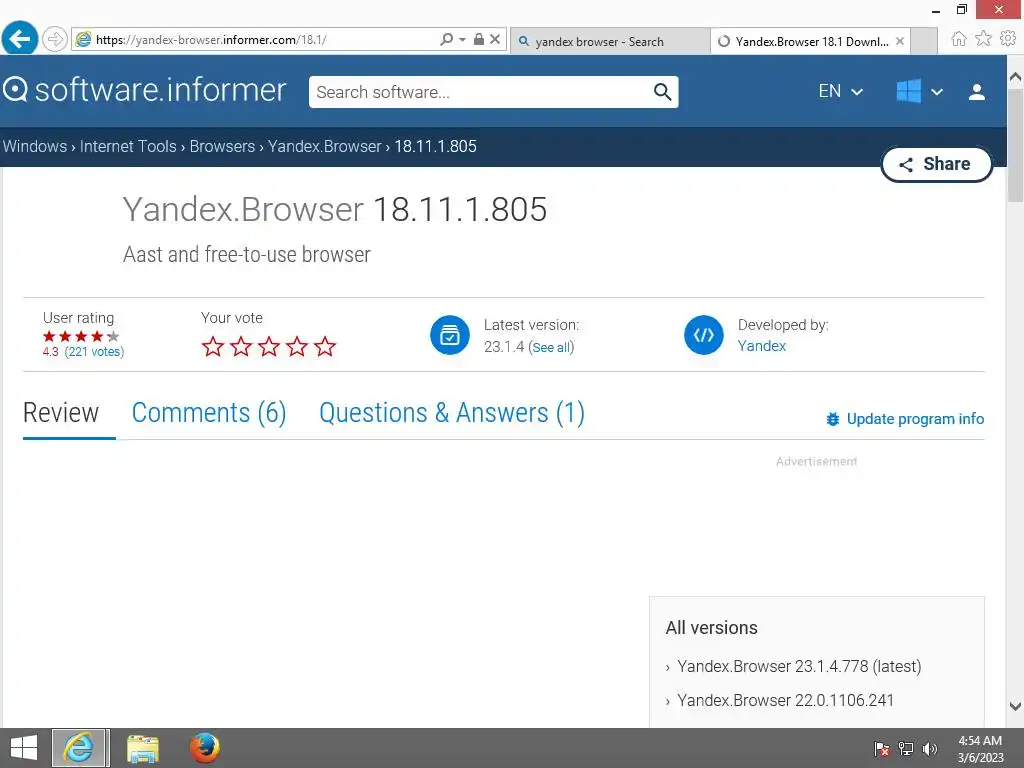Switch to Comments (6) tab
1024x768 pixels.
click(x=209, y=413)
